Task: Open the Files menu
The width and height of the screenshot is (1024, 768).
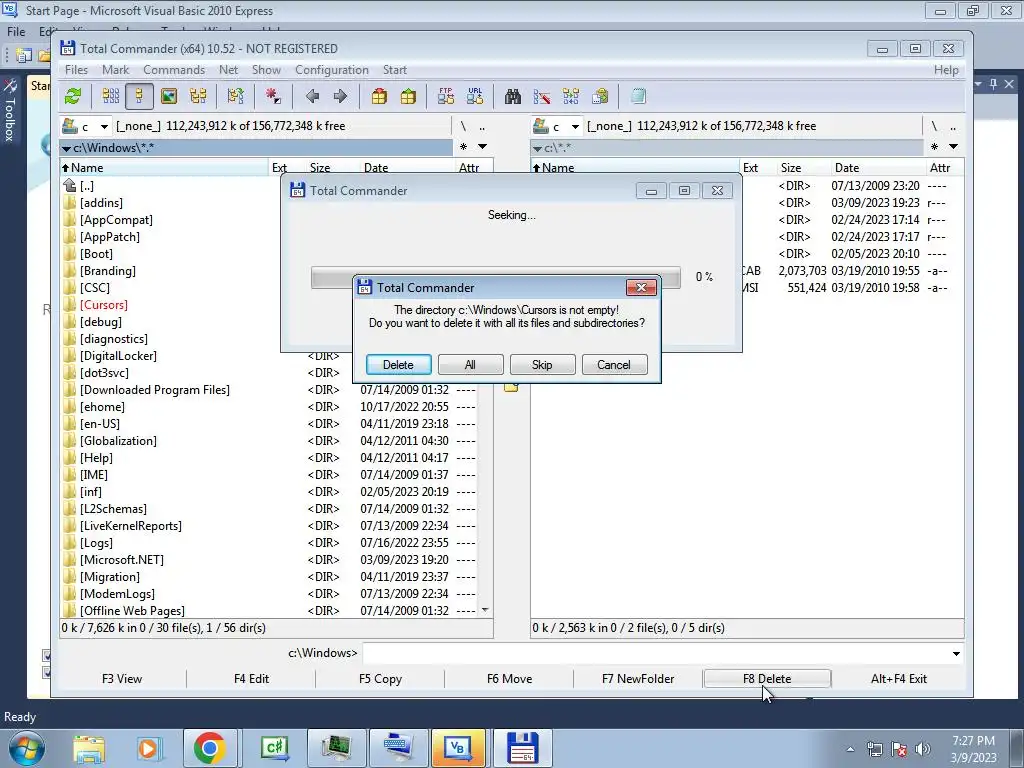Action: pyautogui.click(x=76, y=70)
